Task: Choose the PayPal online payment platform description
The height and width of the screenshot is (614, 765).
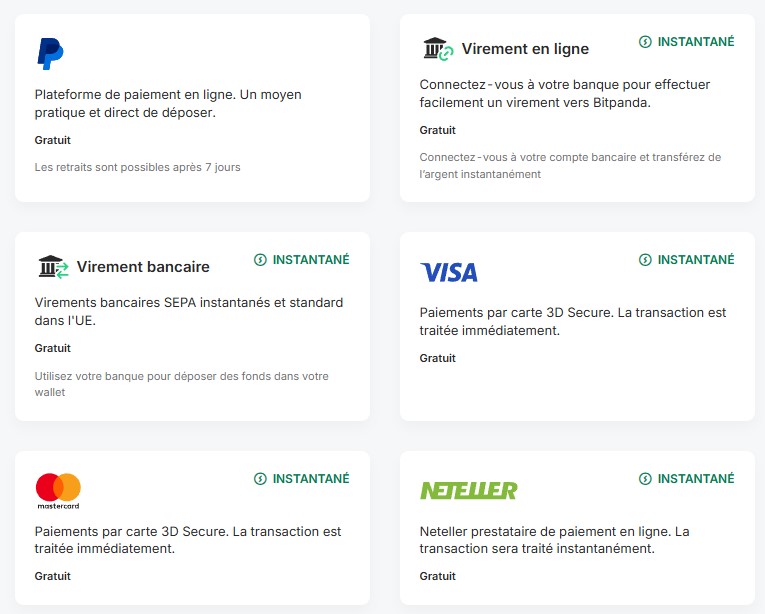Action: point(168,104)
